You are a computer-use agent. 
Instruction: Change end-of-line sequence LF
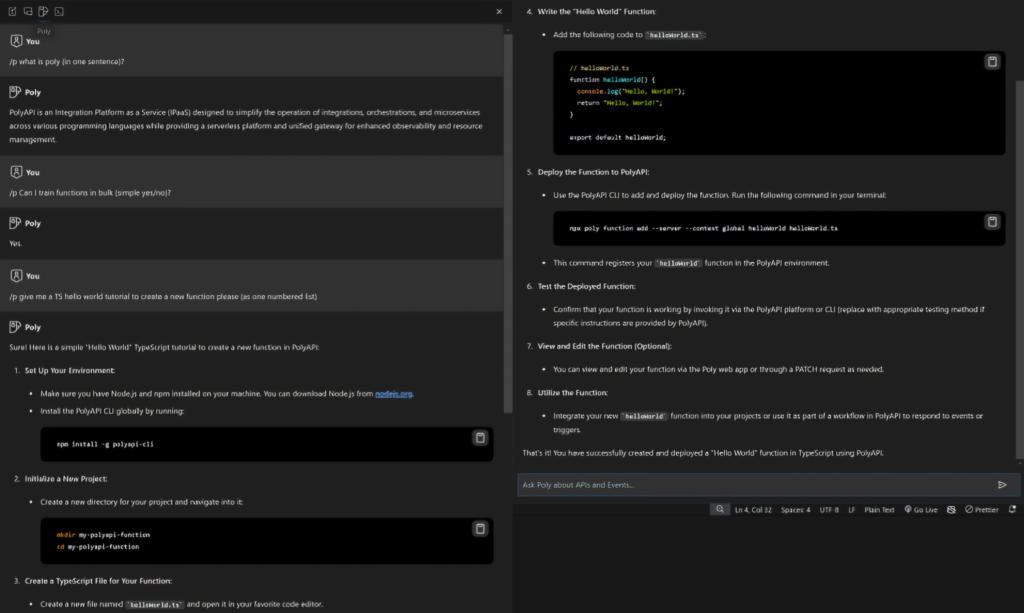pyautogui.click(x=852, y=509)
